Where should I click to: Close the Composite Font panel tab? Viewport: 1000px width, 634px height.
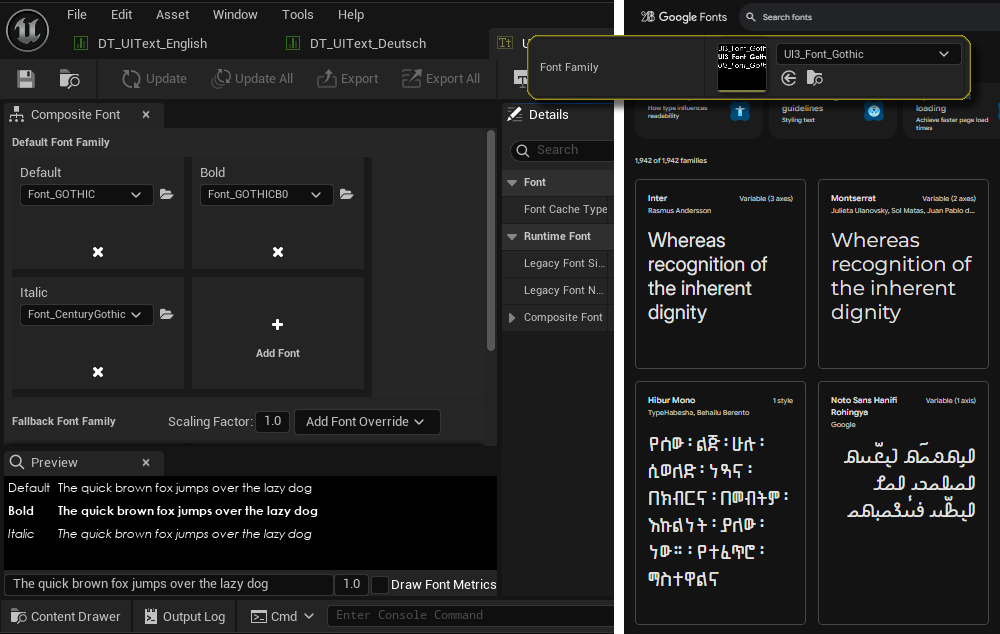tap(146, 115)
